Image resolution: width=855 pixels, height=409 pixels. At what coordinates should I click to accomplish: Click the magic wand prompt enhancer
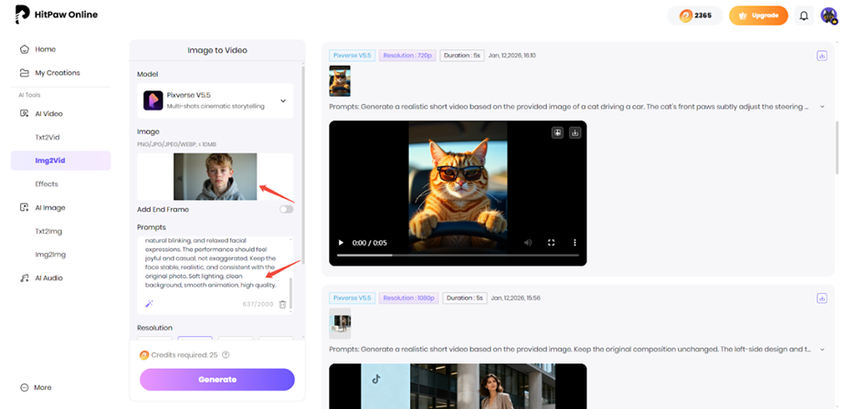[x=149, y=304]
